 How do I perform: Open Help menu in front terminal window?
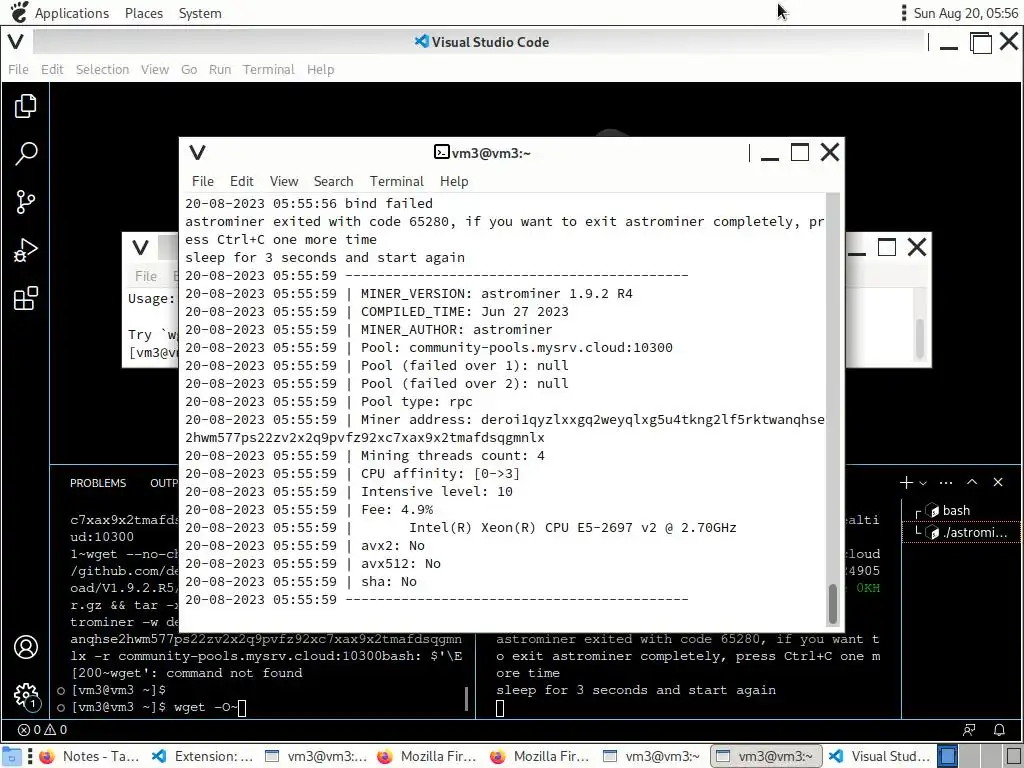[x=454, y=182]
